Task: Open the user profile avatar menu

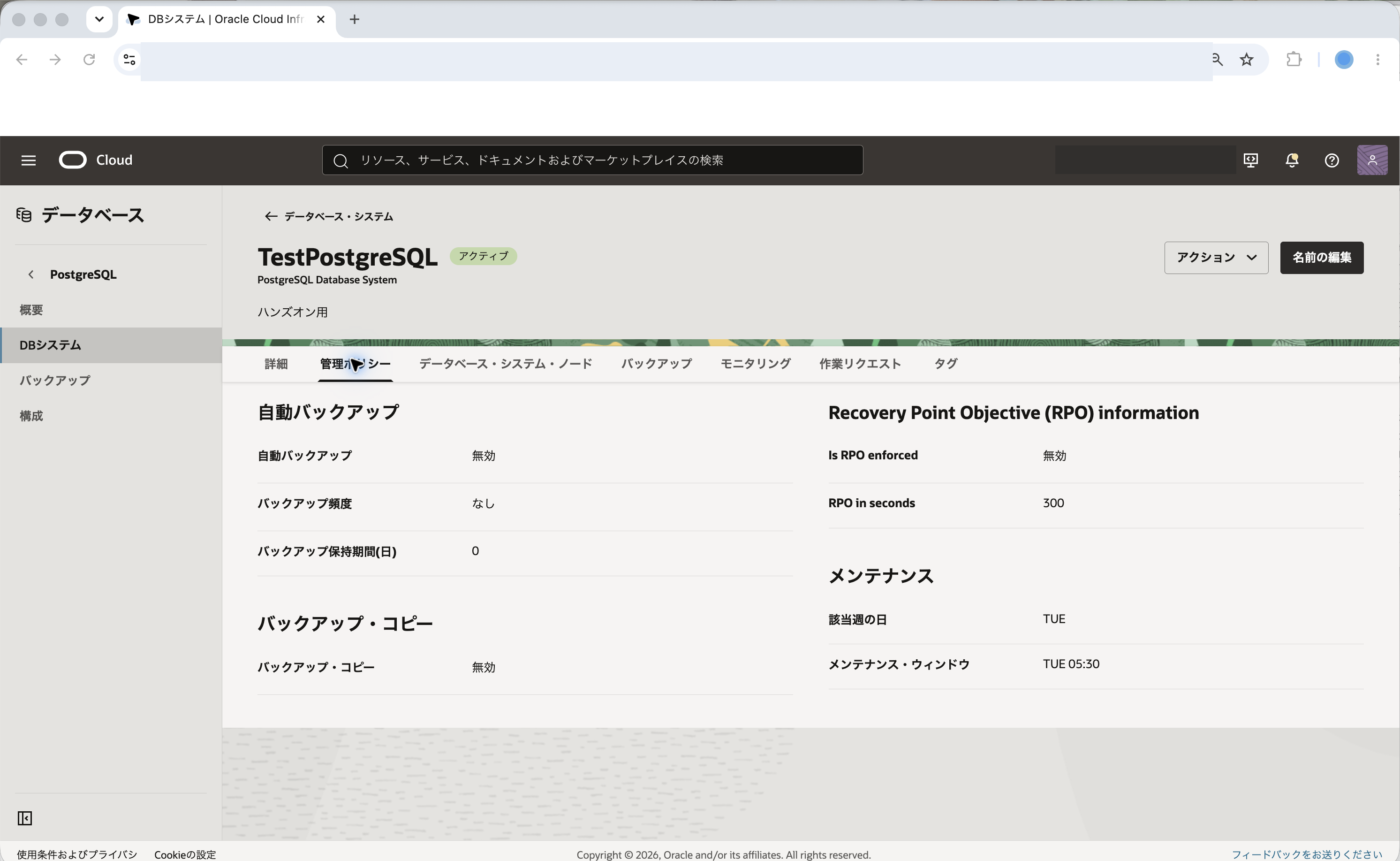Action: [x=1372, y=160]
